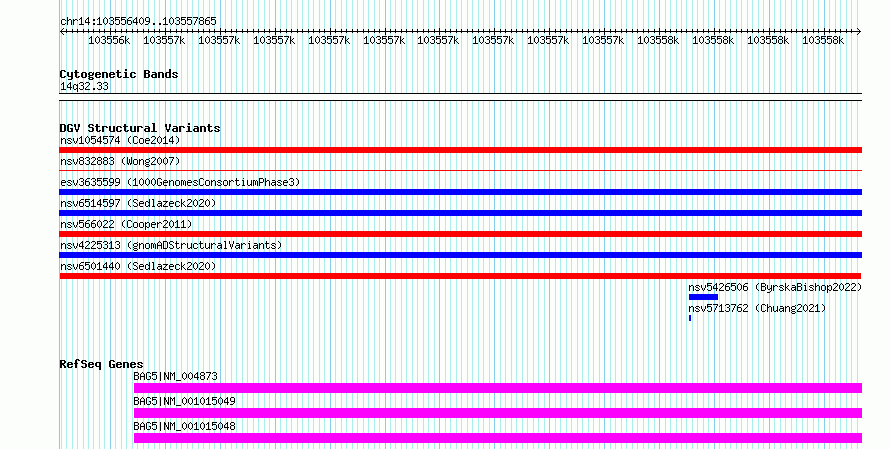Screen dimensions: 890x449
Task: Click the nsv1054574 (Coe2014) variant label
Action: [x=120, y=140]
